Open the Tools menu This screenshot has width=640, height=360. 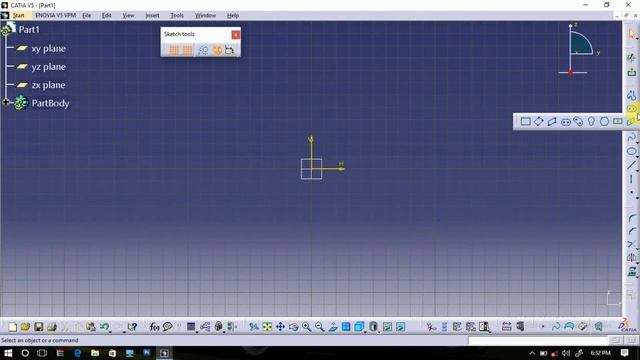coord(177,16)
